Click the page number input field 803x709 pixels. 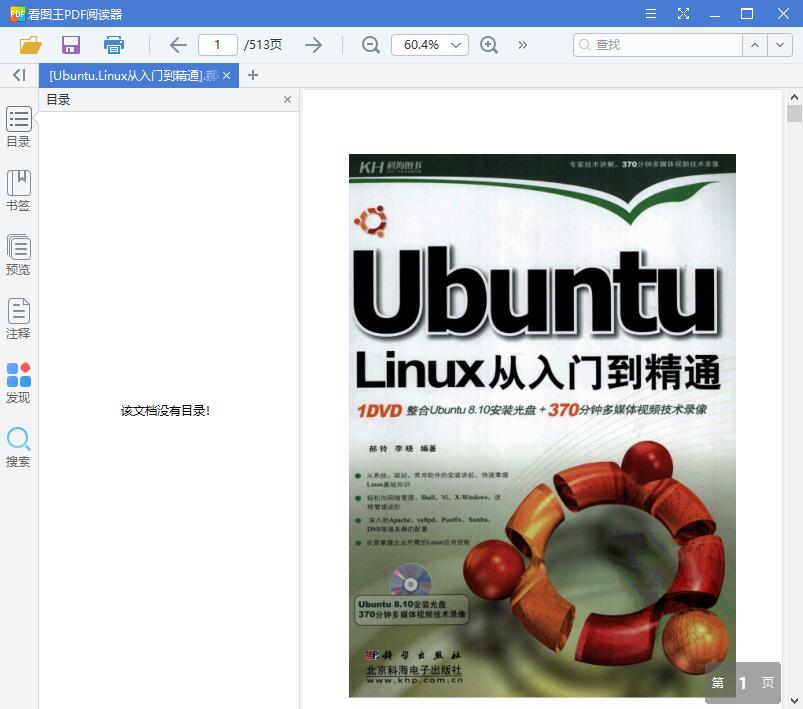point(218,45)
